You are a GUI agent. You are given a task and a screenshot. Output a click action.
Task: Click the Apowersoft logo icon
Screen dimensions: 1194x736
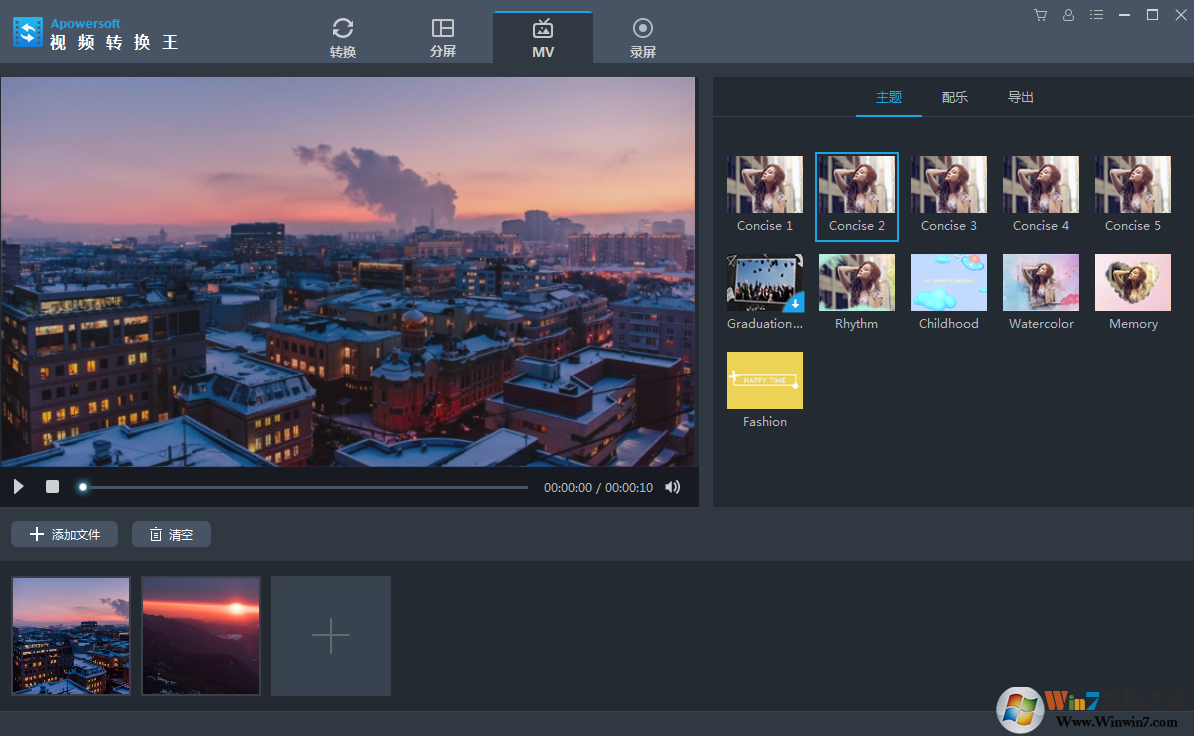pos(28,32)
